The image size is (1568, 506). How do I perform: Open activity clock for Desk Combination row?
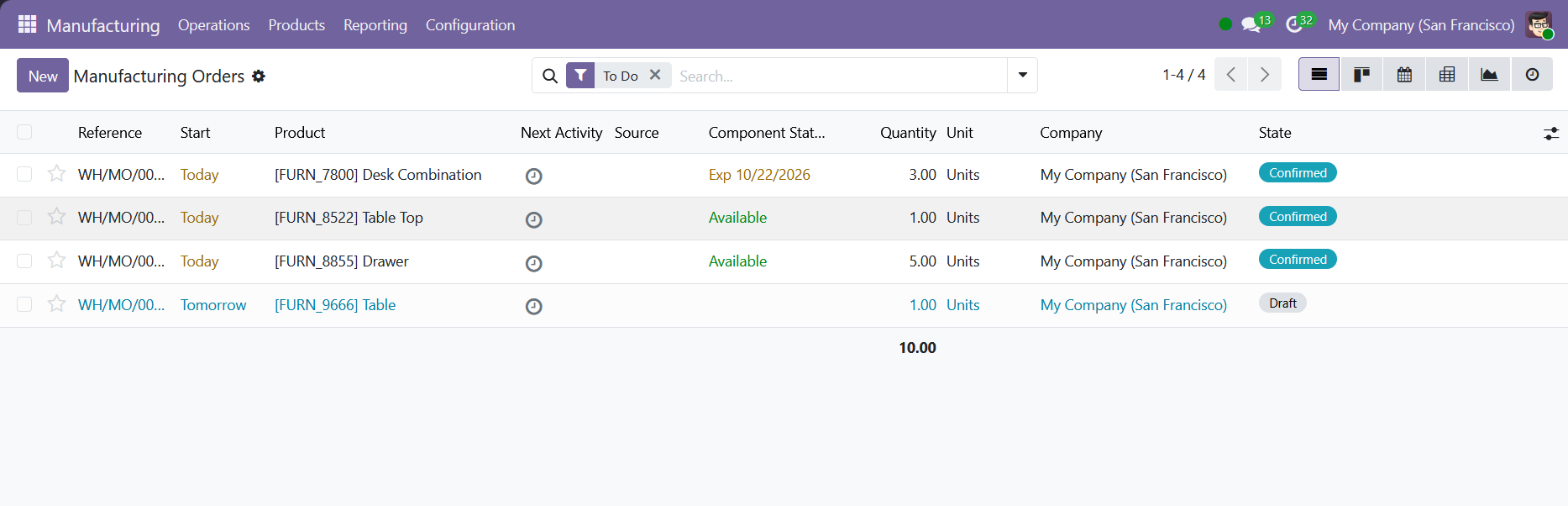[533, 176]
